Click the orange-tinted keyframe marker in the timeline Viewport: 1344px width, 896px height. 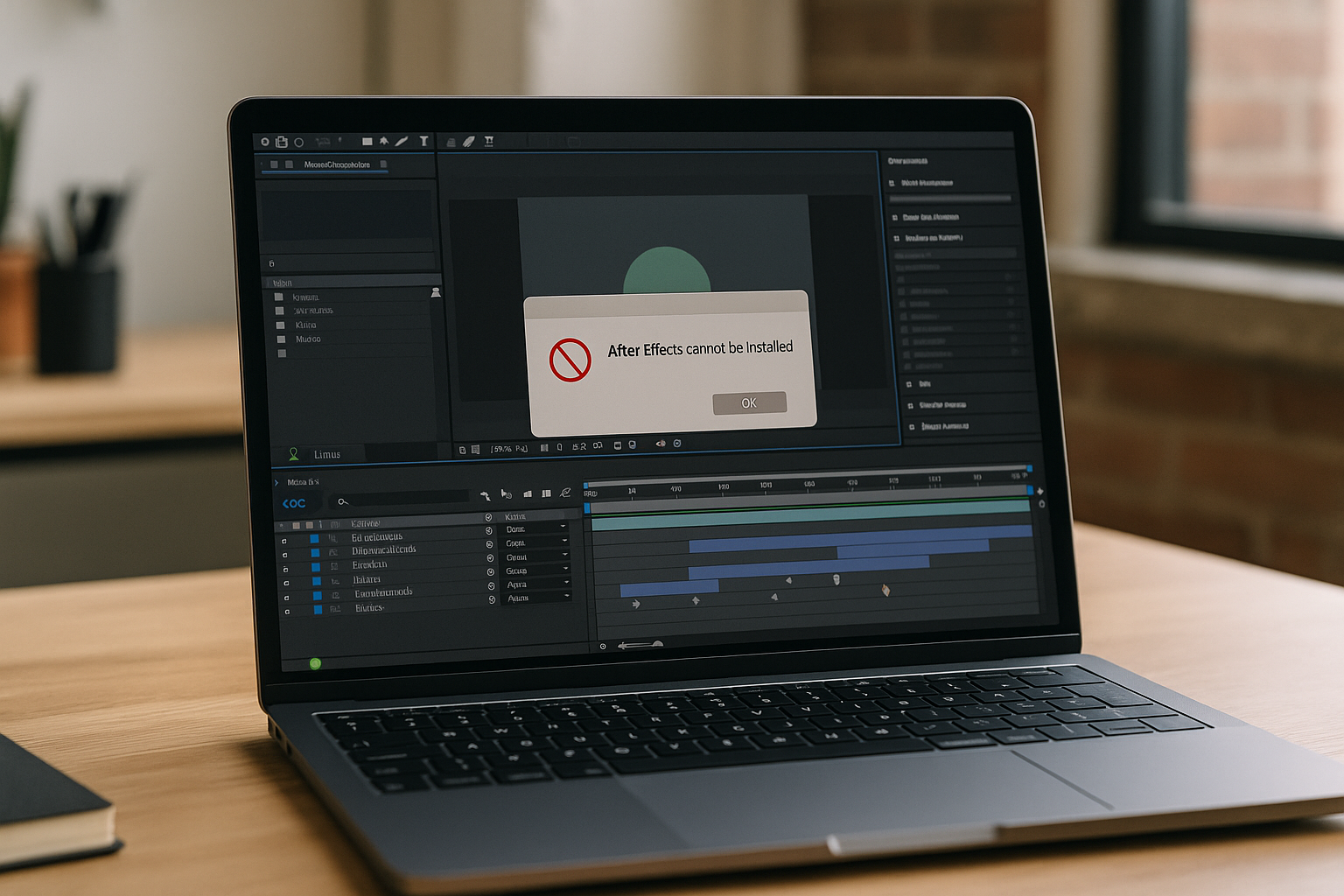(885, 591)
